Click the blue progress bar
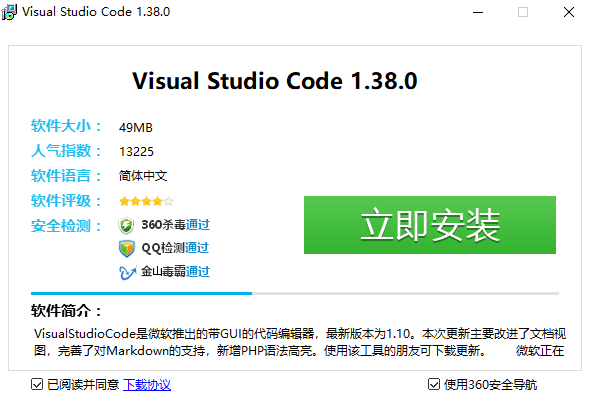 point(141,293)
